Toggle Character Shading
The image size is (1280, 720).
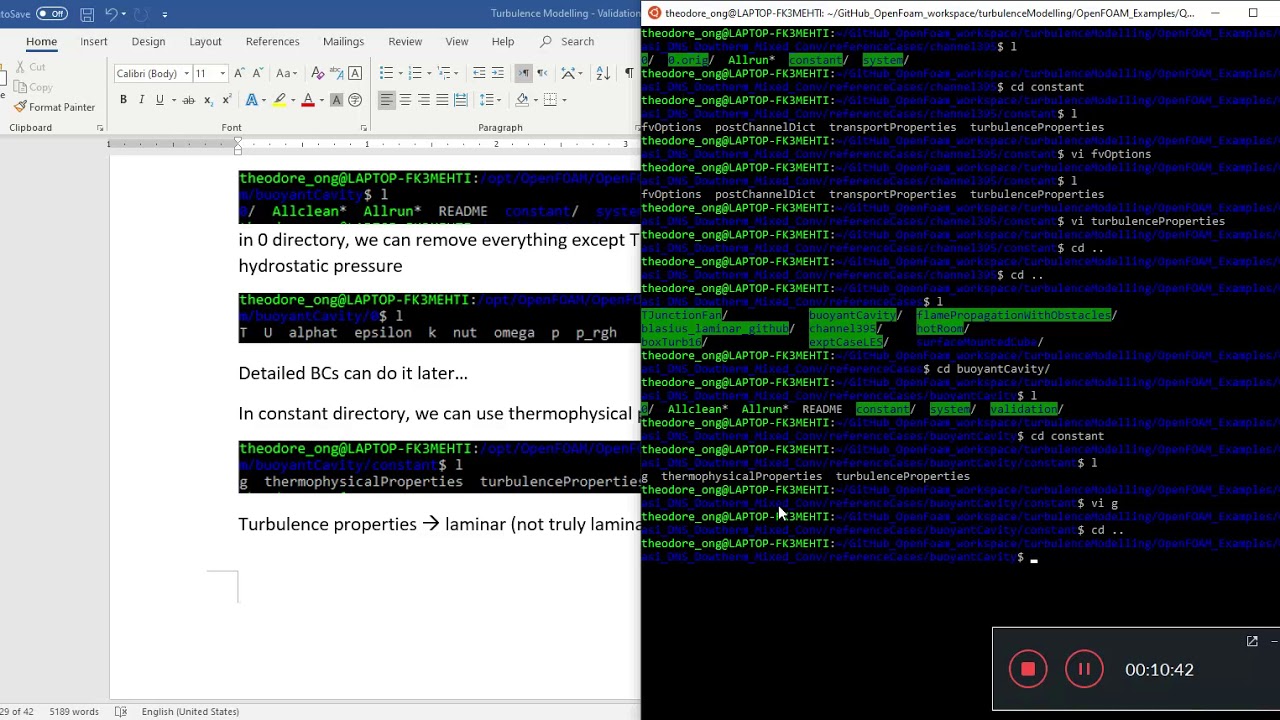(x=337, y=100)
